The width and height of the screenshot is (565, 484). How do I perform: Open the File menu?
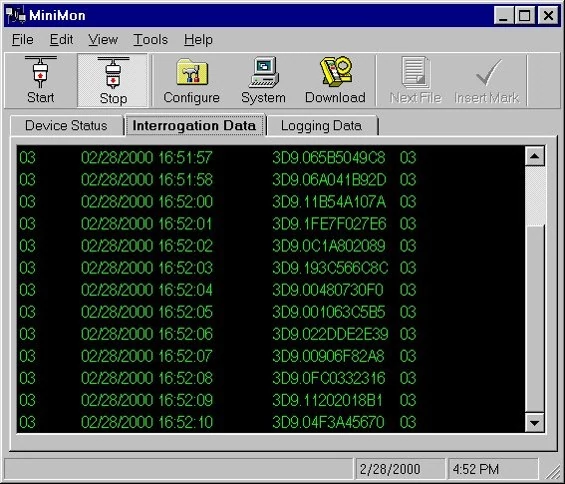23,39
